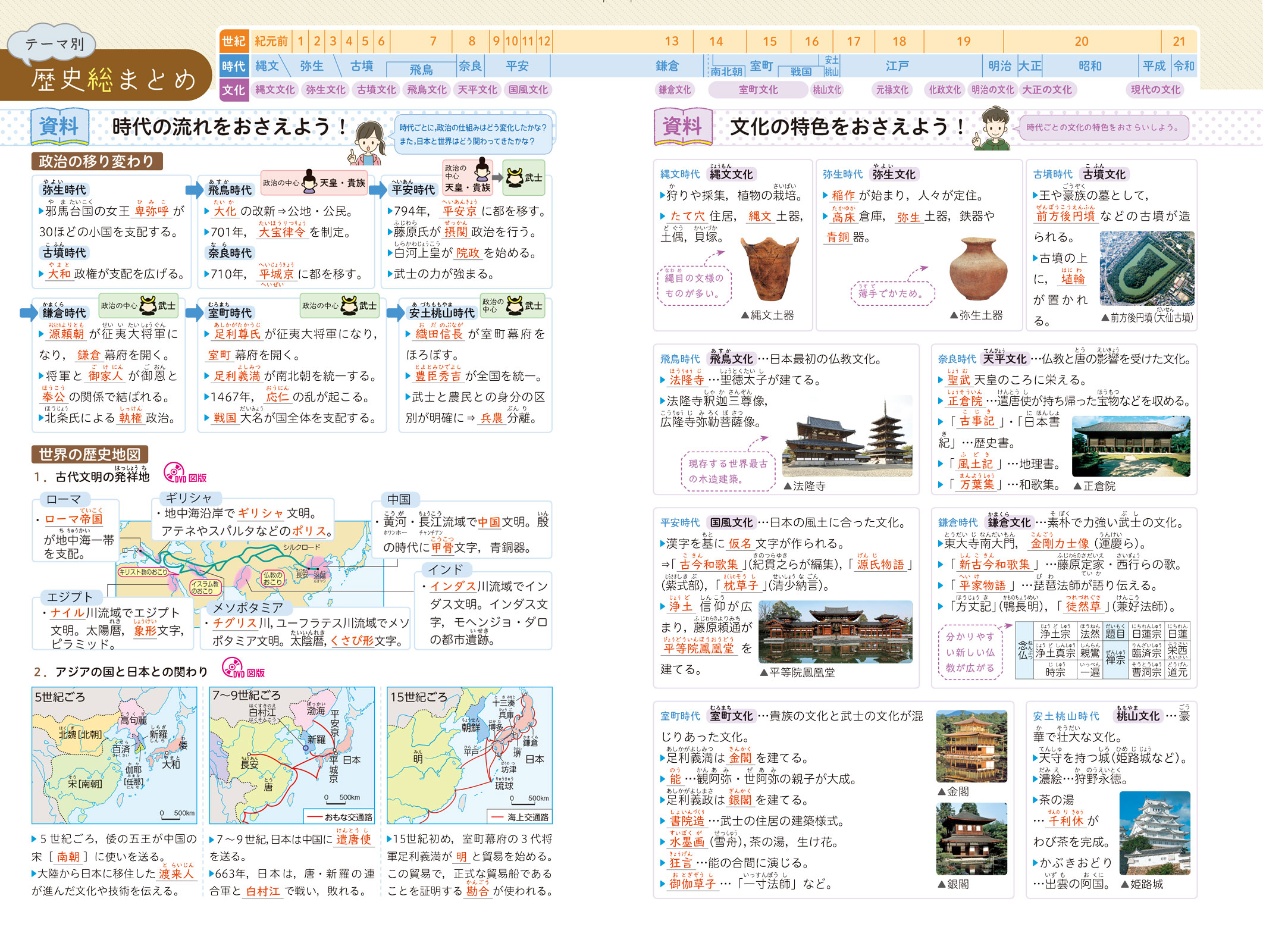The height and width of the screenshot is (952, 1263).
Task: Select the 室町文化 tag in the 文化 row
Action: [758, 90]
